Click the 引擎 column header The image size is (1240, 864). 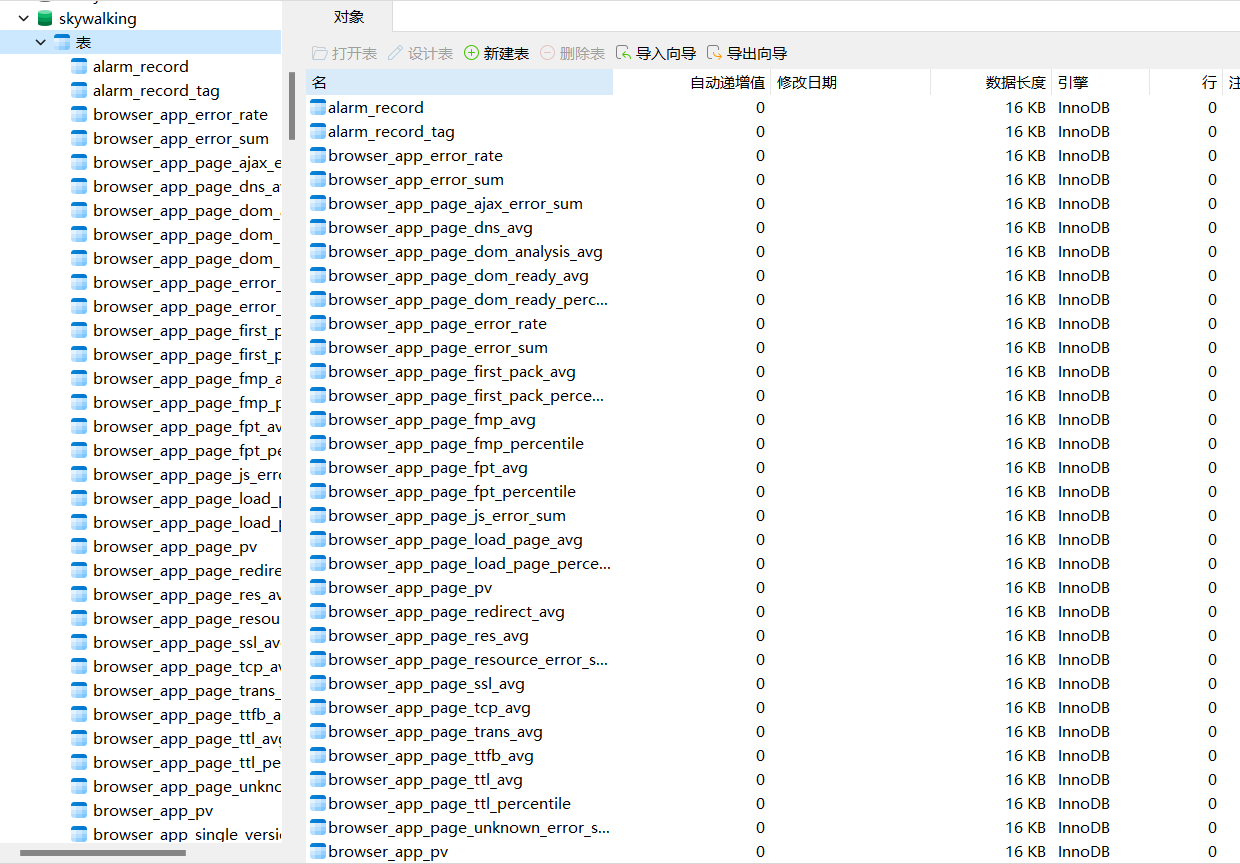pos(1072,82)
